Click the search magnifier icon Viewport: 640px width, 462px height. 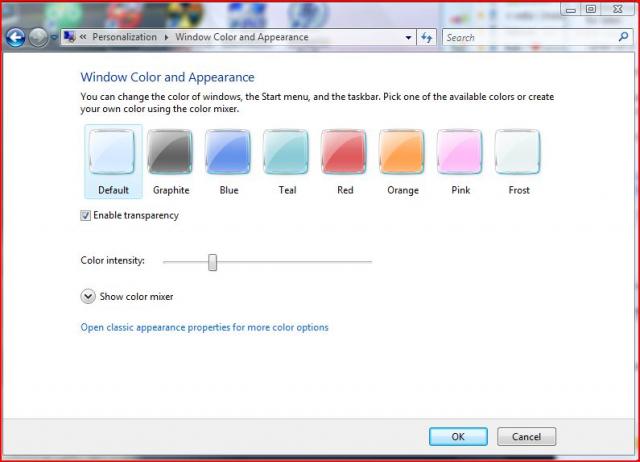(x=623, y=37)
